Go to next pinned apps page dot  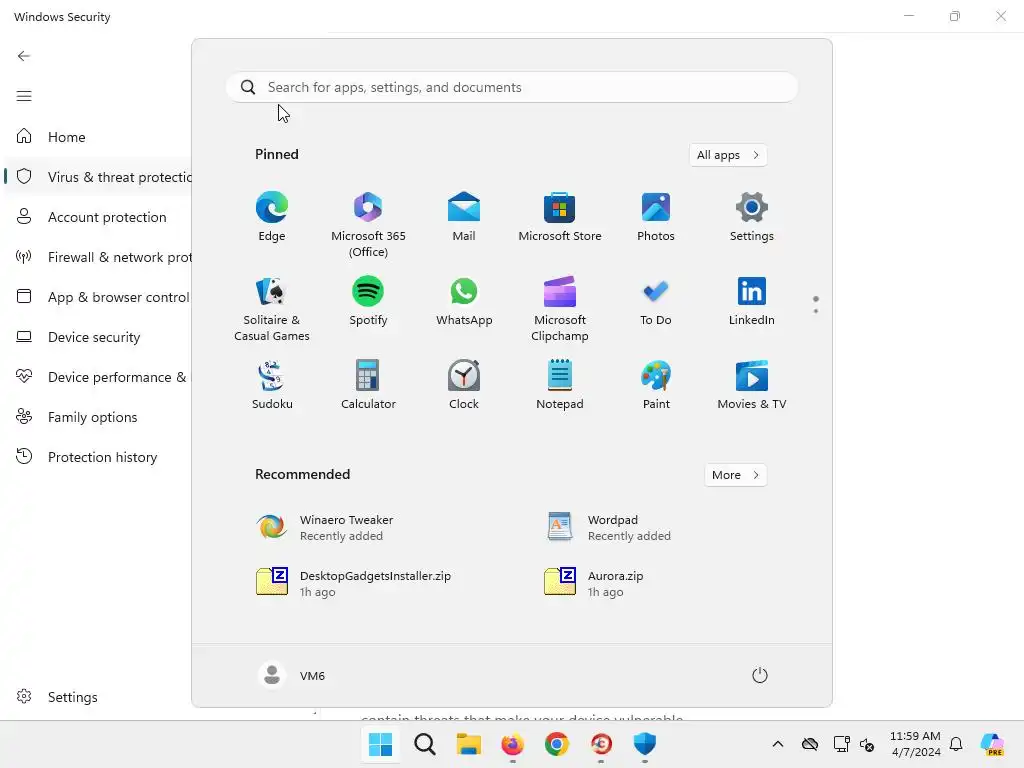tap(816, 311)
